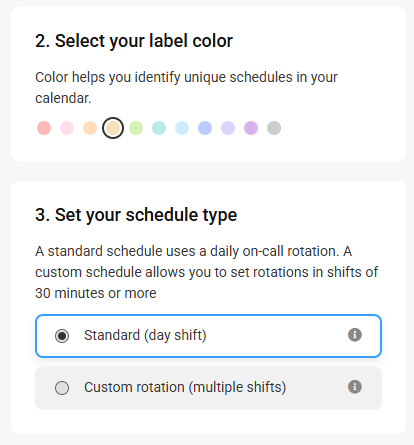Pick the periwinkle blue label color

coord(205,128)
